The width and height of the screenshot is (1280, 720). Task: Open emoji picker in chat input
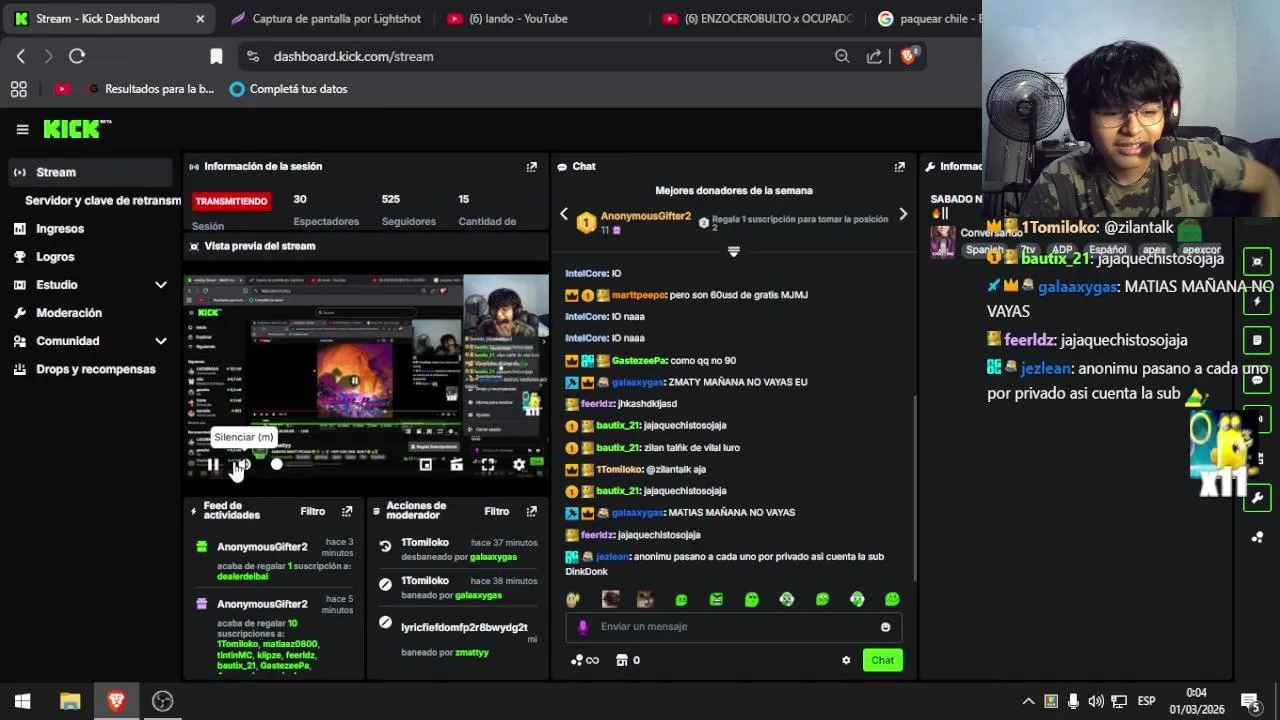885,627
